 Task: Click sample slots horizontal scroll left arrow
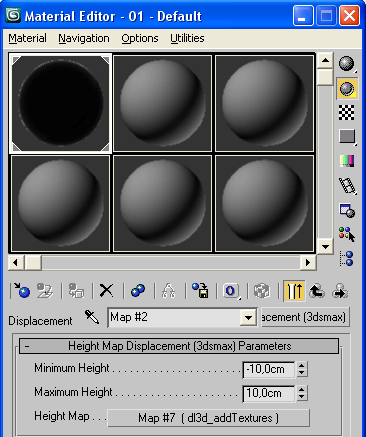point(16,263)
